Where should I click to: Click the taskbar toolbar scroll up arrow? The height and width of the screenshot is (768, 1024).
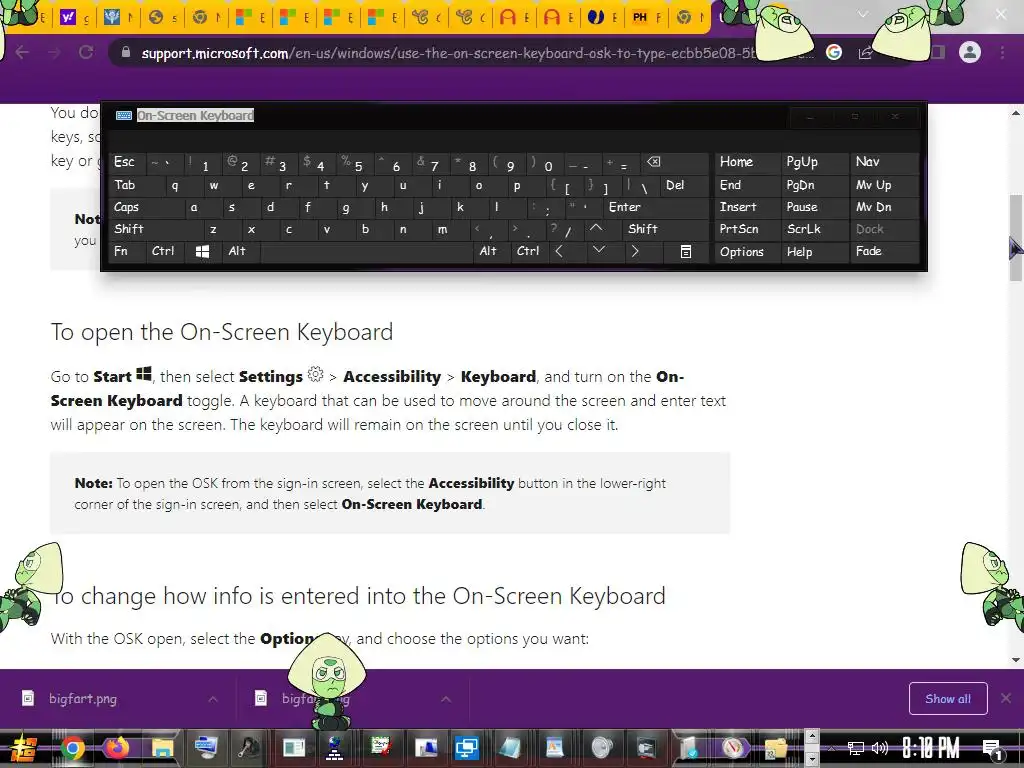click(812, 736)
